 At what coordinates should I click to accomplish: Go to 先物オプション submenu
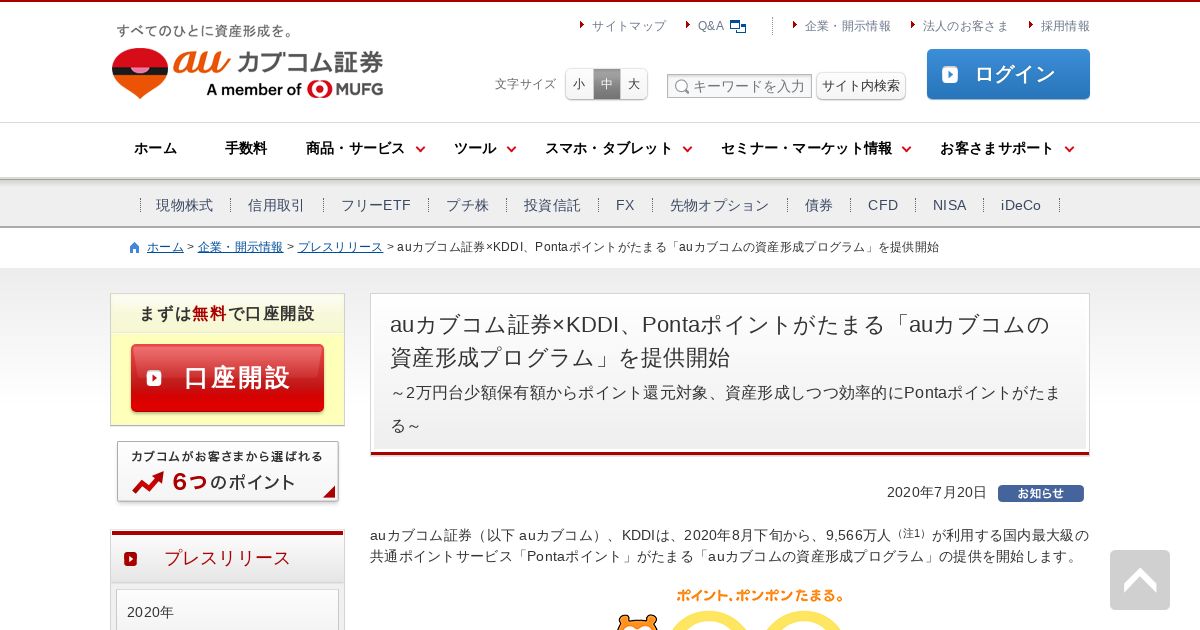tap(719, 205)
